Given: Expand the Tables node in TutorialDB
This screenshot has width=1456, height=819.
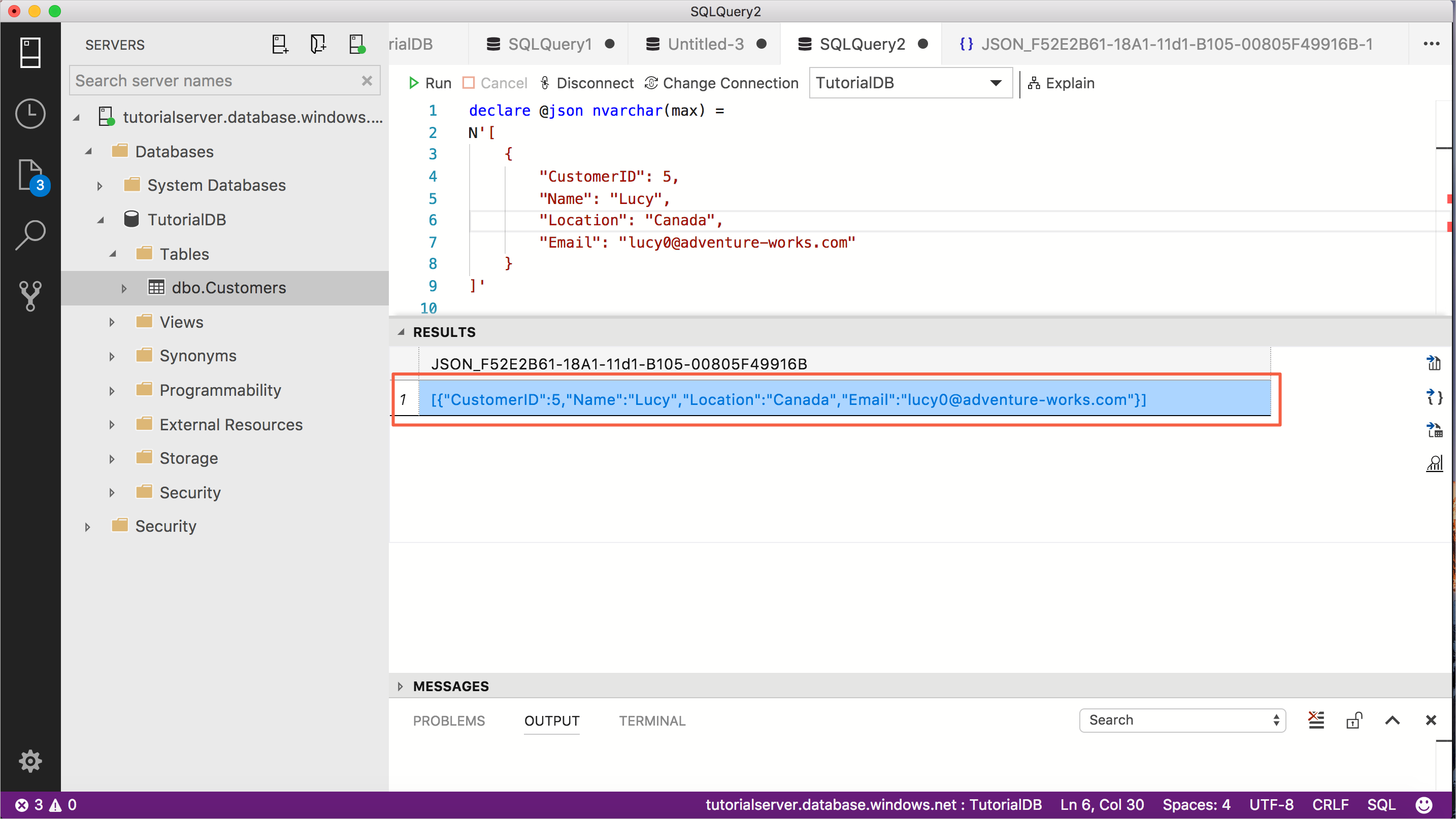Looking at the screenshot, I should (x=114, y=253).
